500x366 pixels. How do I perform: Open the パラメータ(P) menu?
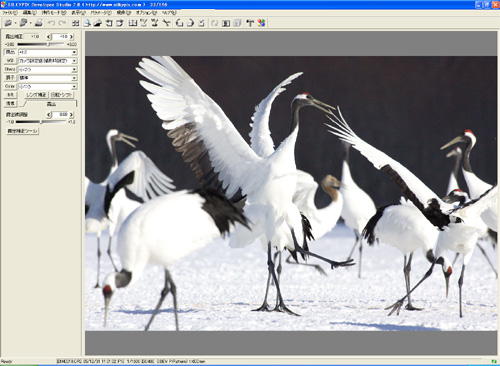[x=101, y=13]
